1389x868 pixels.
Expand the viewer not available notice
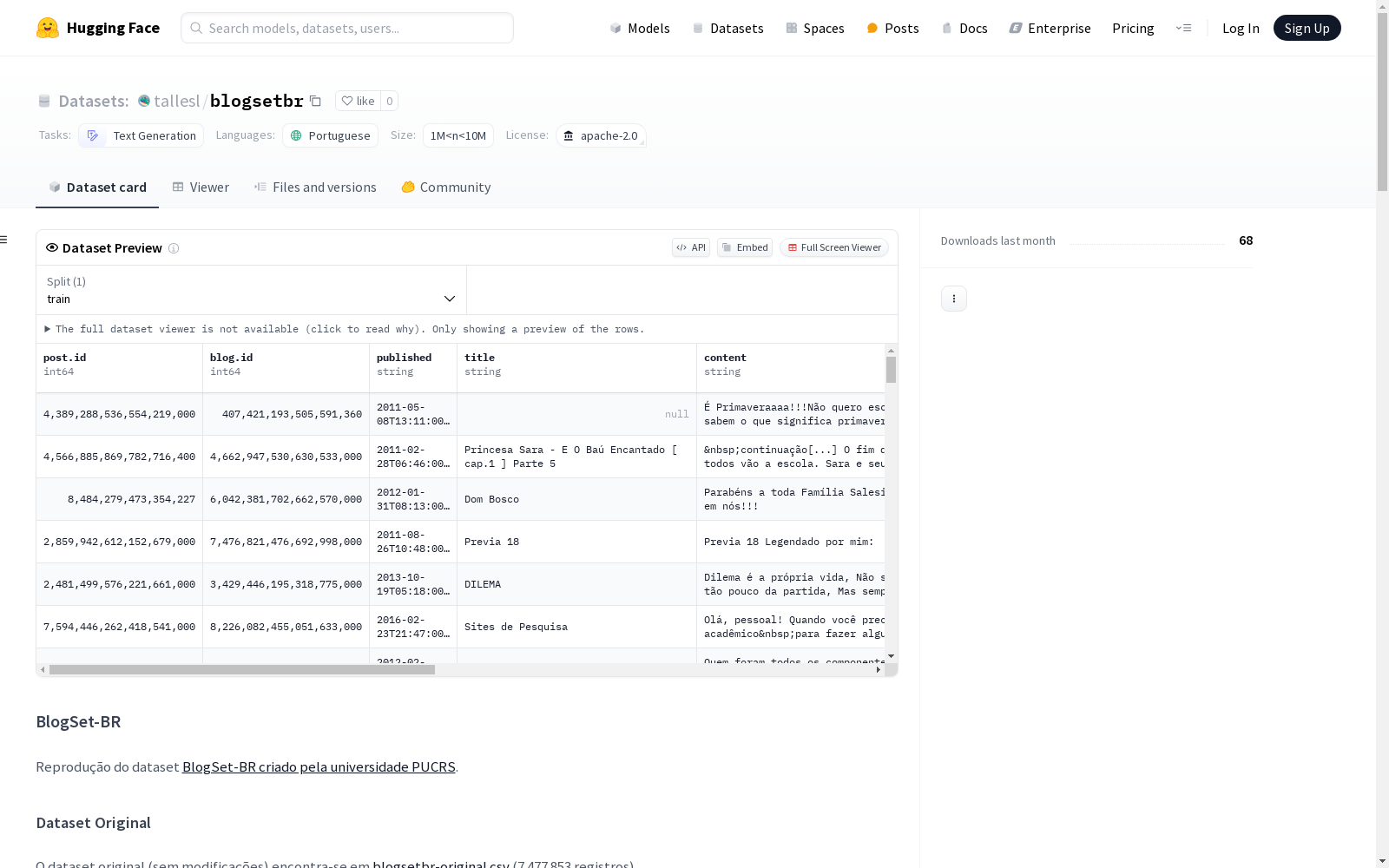pyautogui.click(x=345, y=329)
